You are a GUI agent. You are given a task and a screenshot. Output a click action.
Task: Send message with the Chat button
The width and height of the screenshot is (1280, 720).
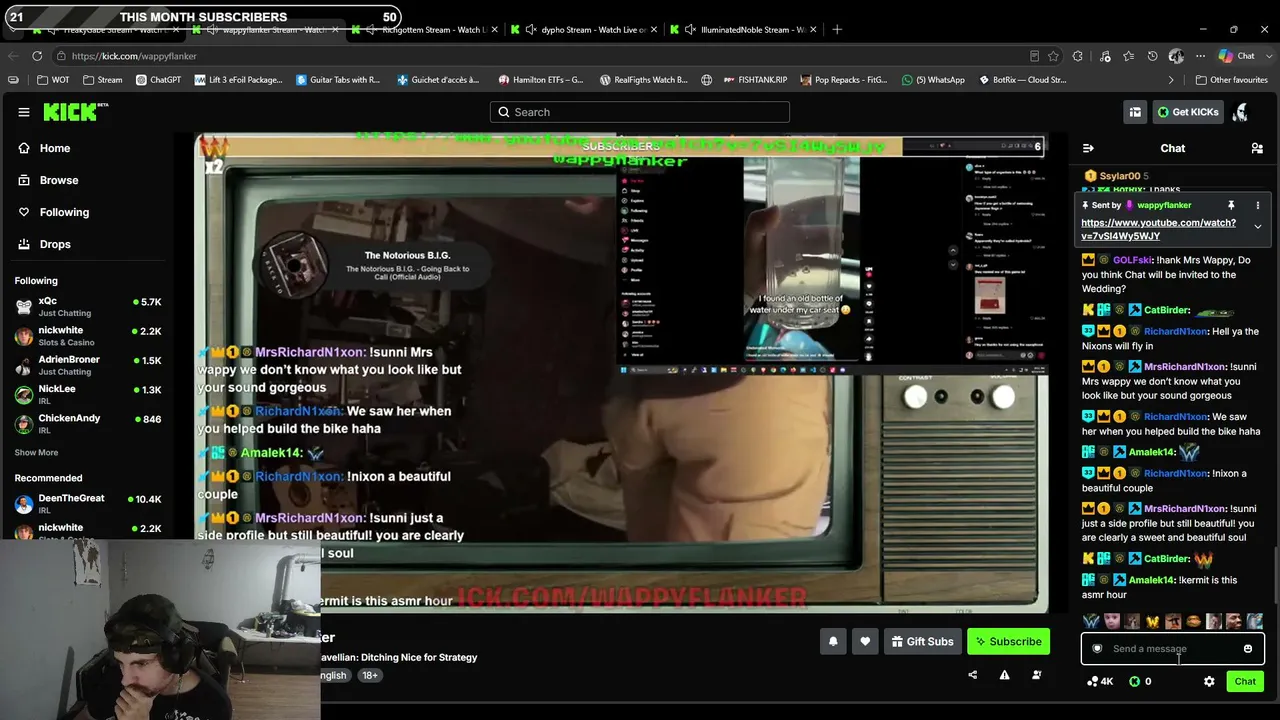tap(1245, 682)
